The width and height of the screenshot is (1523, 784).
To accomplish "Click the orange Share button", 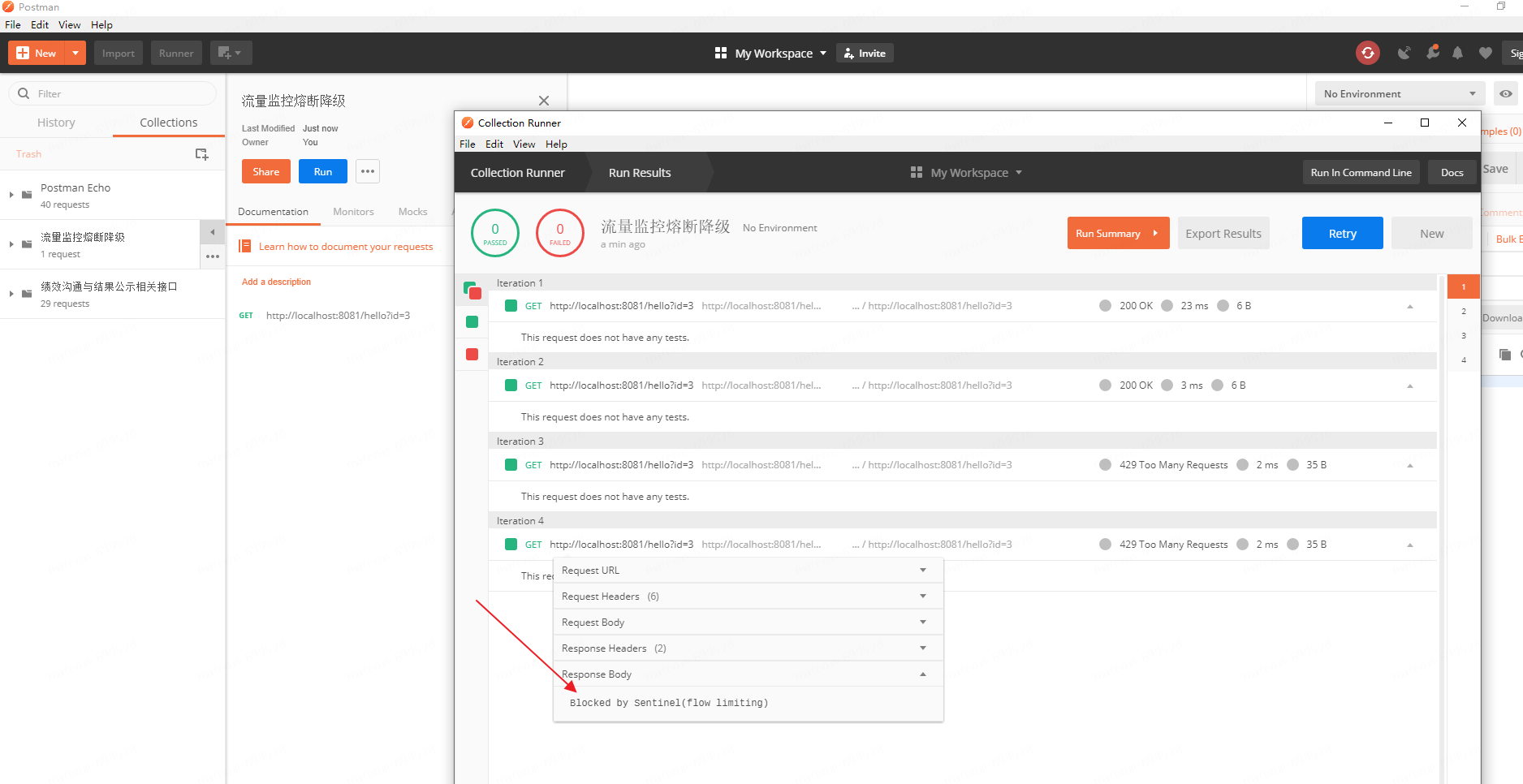I will pyautogui.click(x=265, y=171).
